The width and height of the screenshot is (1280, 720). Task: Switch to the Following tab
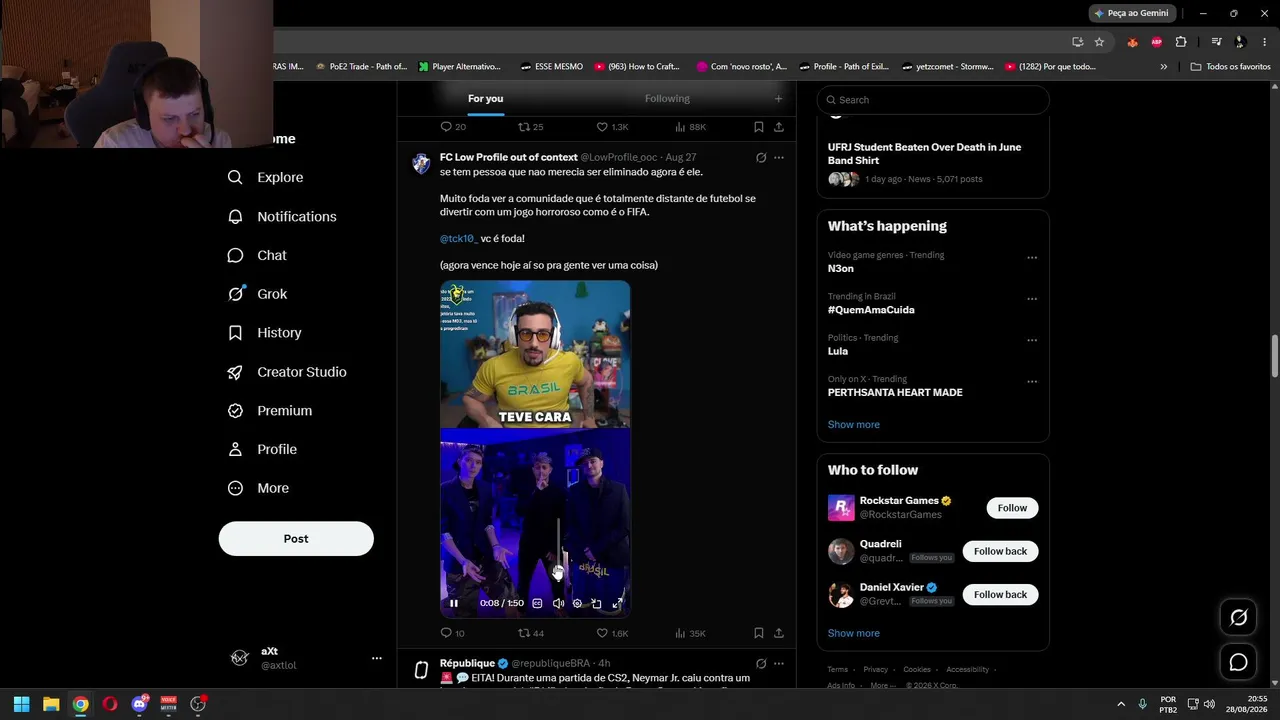click(667, 99)
